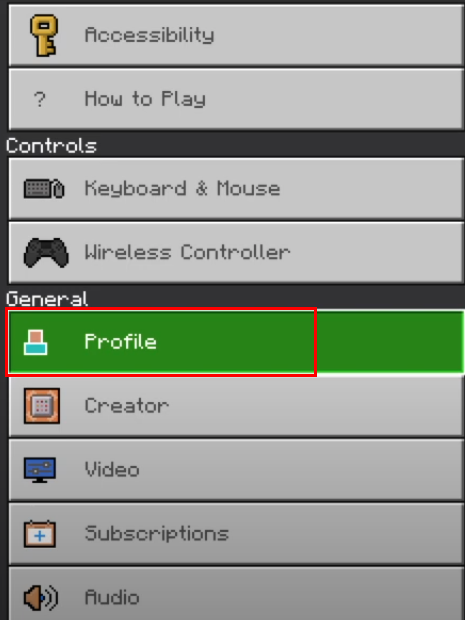Open the How to Play section

pos(236,99)
